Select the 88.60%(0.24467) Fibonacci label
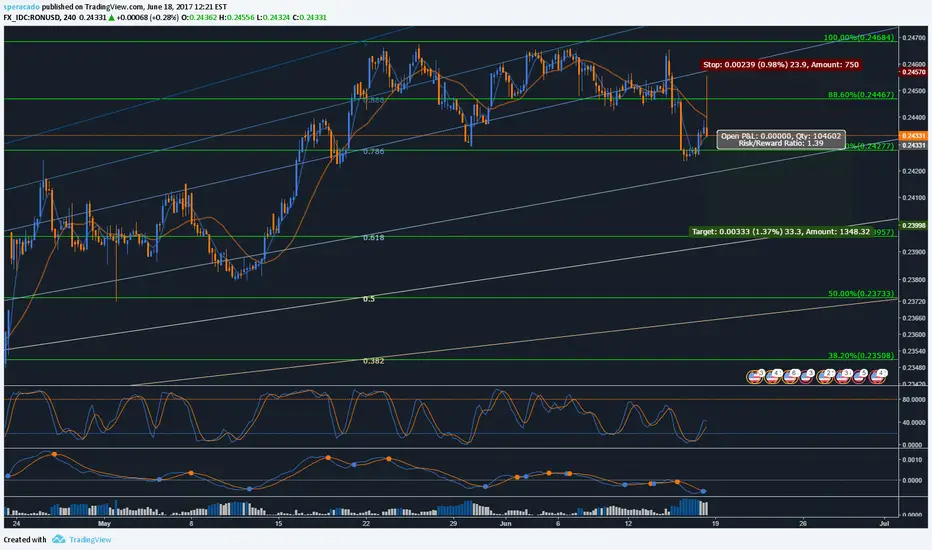This screenshot has height=550, width=932. click(861, 95)
